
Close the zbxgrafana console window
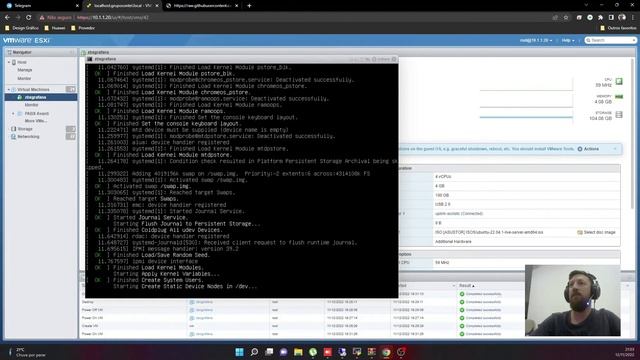[x=394, y=60]
